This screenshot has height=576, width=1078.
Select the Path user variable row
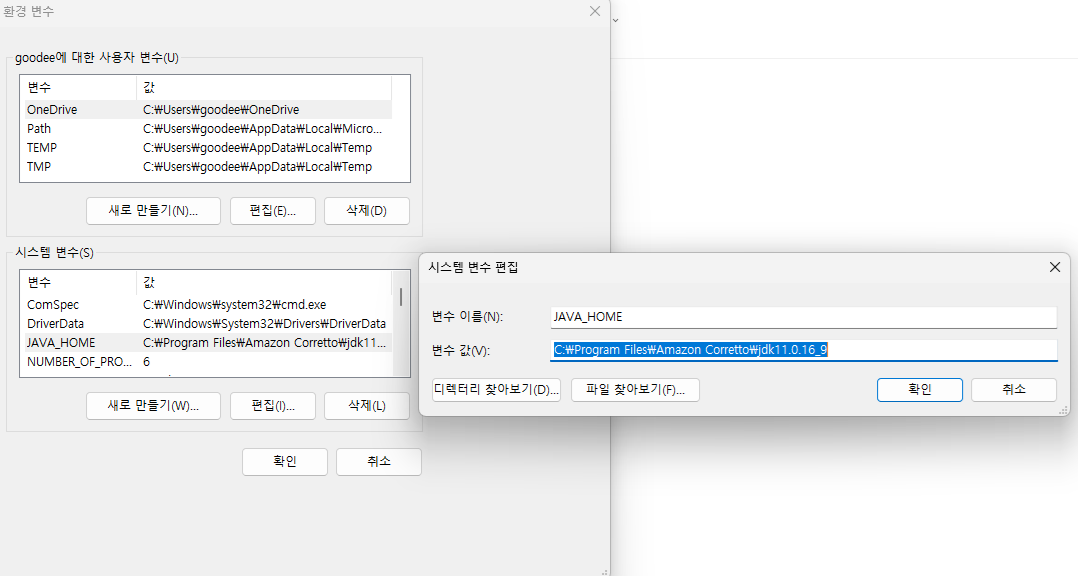(x=208, y=129)
